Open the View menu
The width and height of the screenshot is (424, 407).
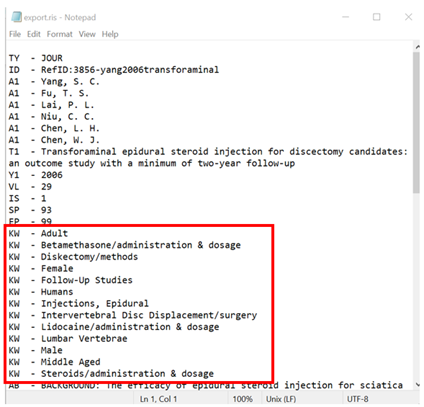pos(87,34)
